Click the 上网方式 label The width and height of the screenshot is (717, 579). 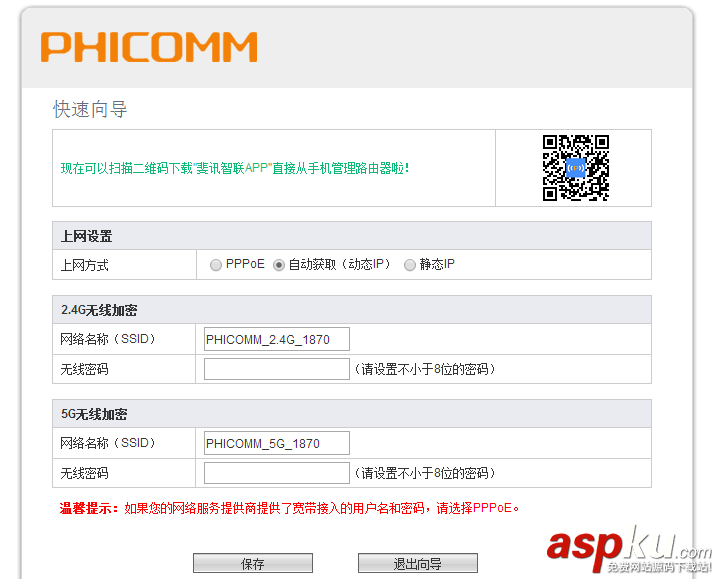pyautogui.click(x=85, y=265)
